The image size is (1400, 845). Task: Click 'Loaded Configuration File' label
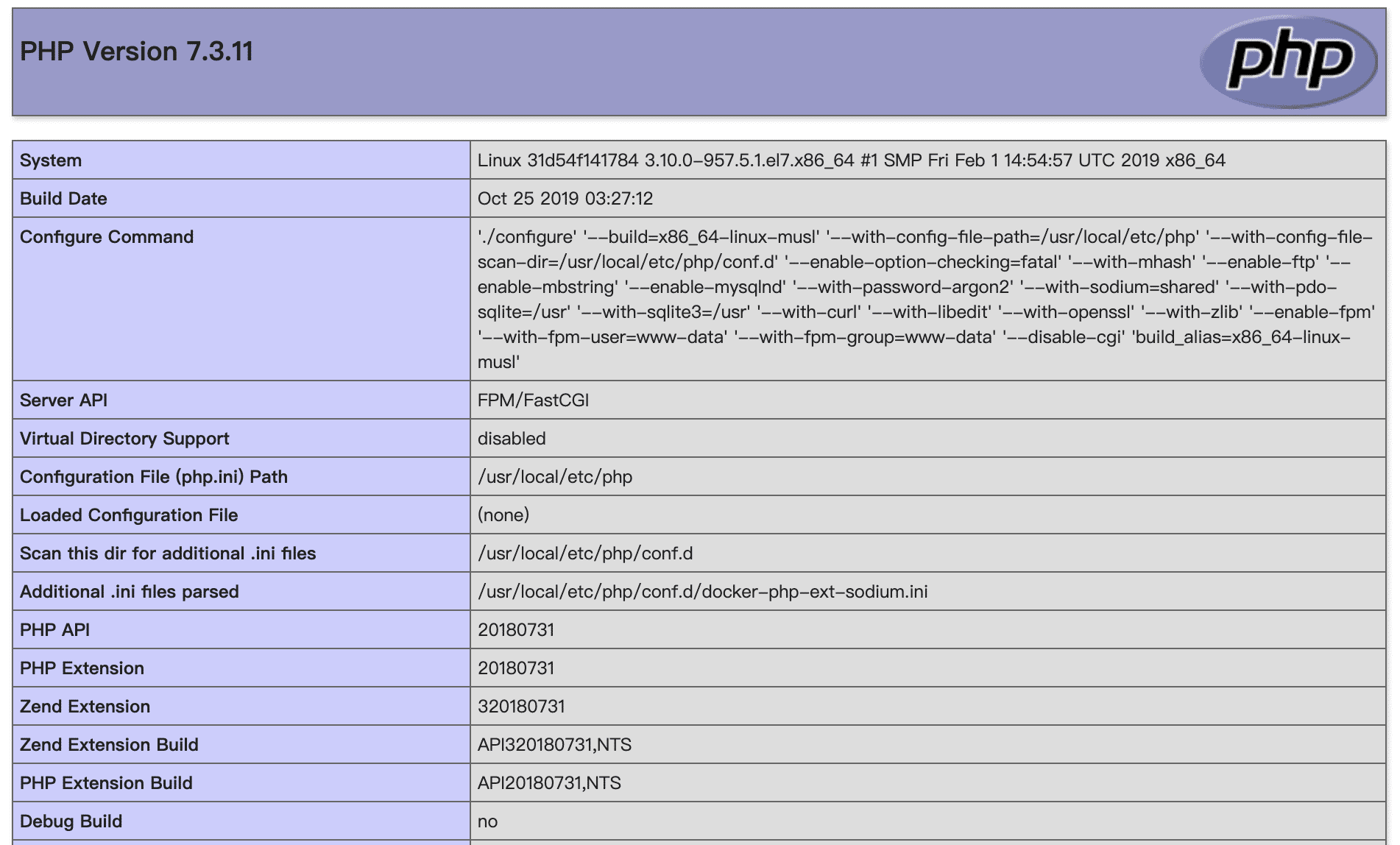click(129, 515)
